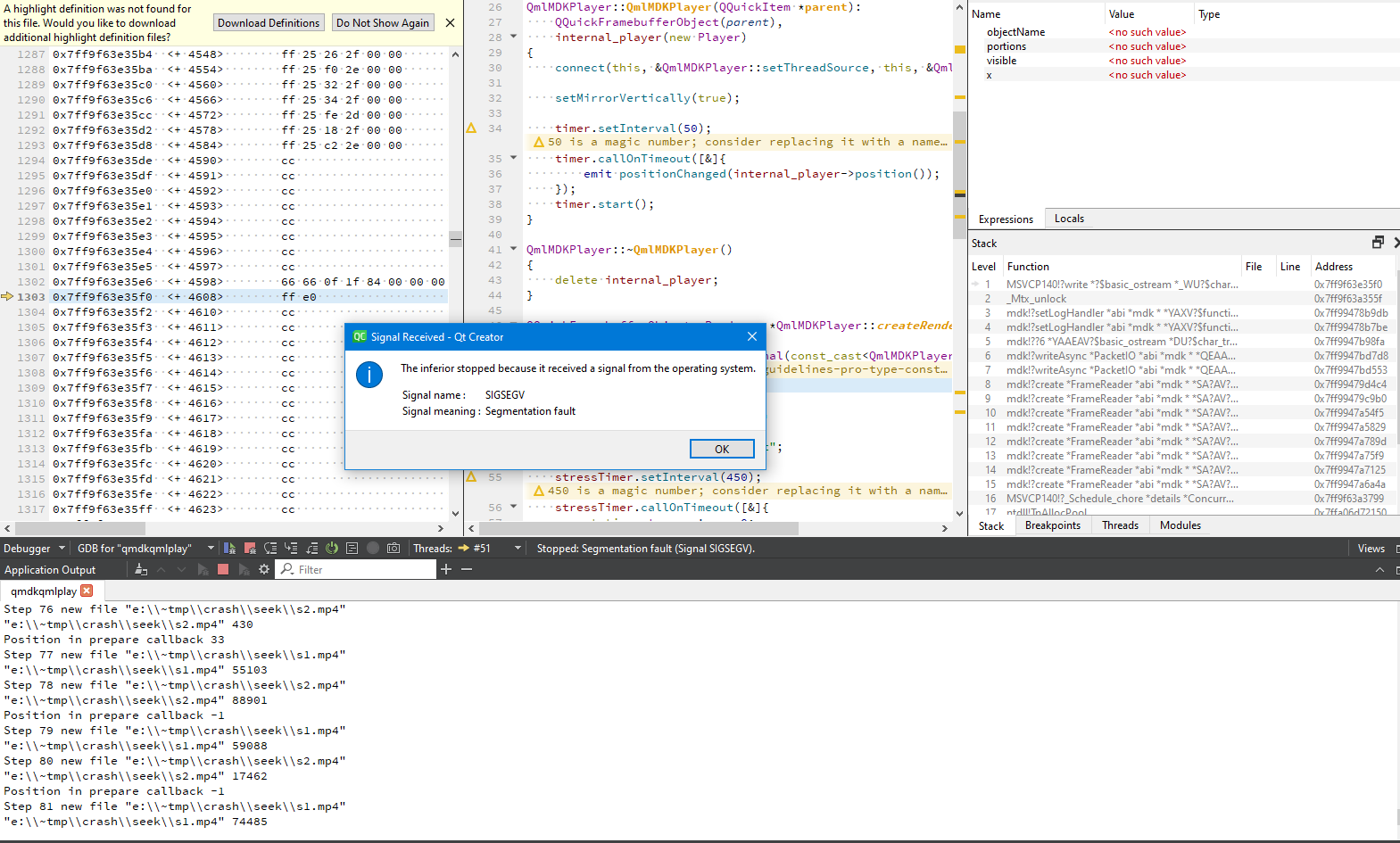
Task: Click disassembly vertical scrollbar up arrow
Action: pos(455,54)
